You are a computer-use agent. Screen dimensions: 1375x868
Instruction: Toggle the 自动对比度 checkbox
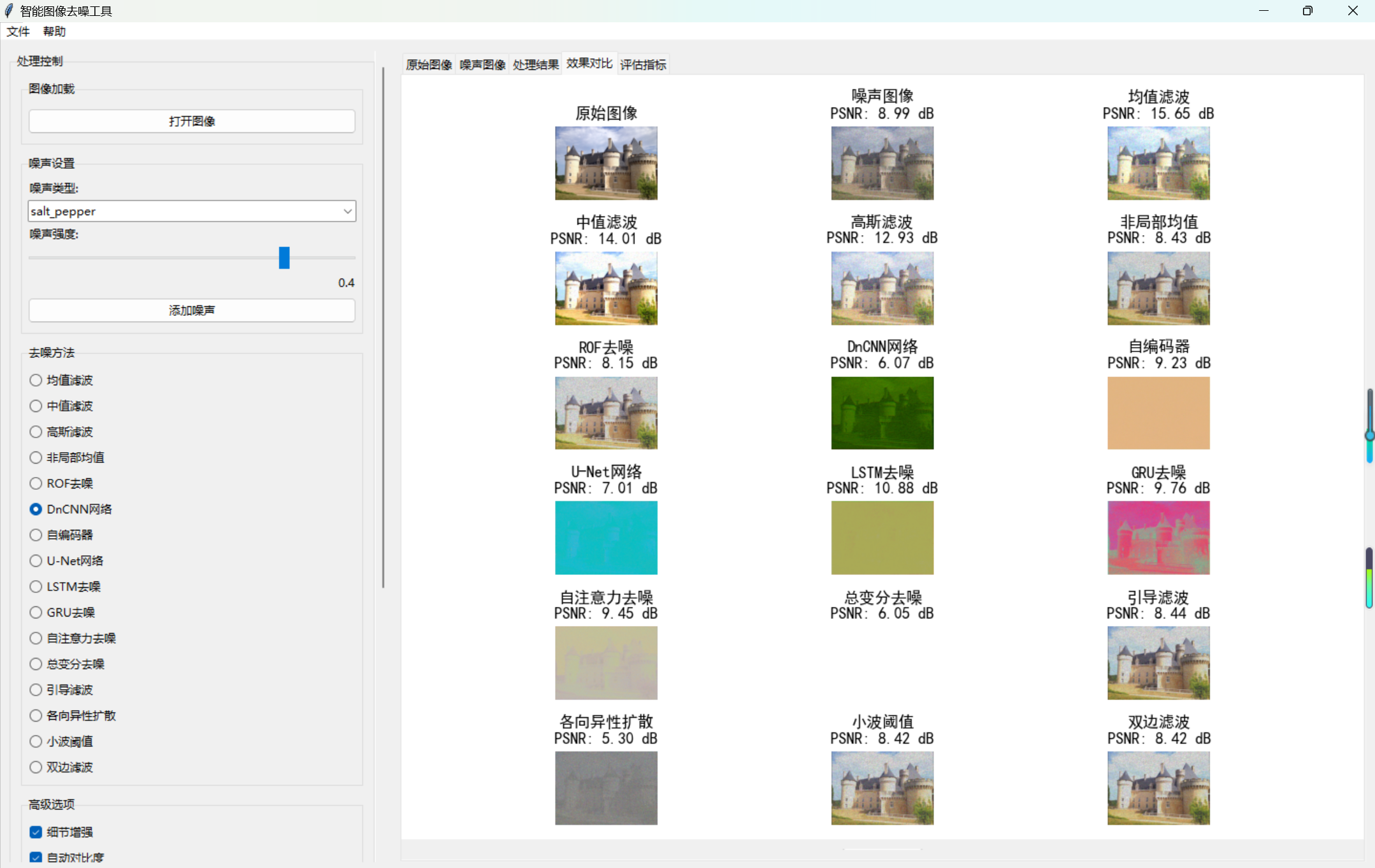click(x=36, y=857)
